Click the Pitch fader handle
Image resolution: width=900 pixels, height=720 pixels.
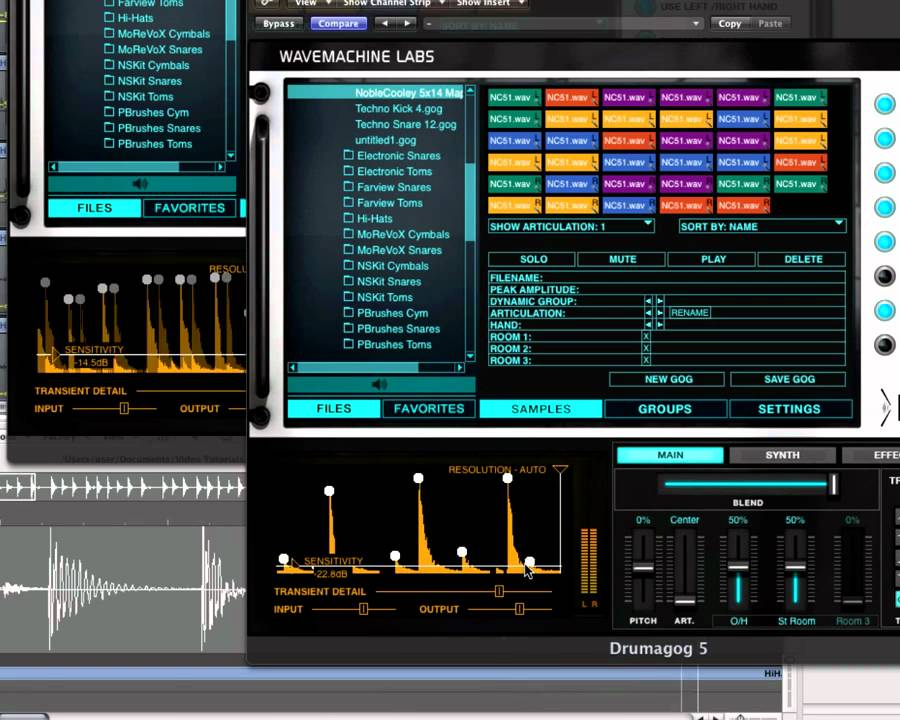tap(643, 568)
